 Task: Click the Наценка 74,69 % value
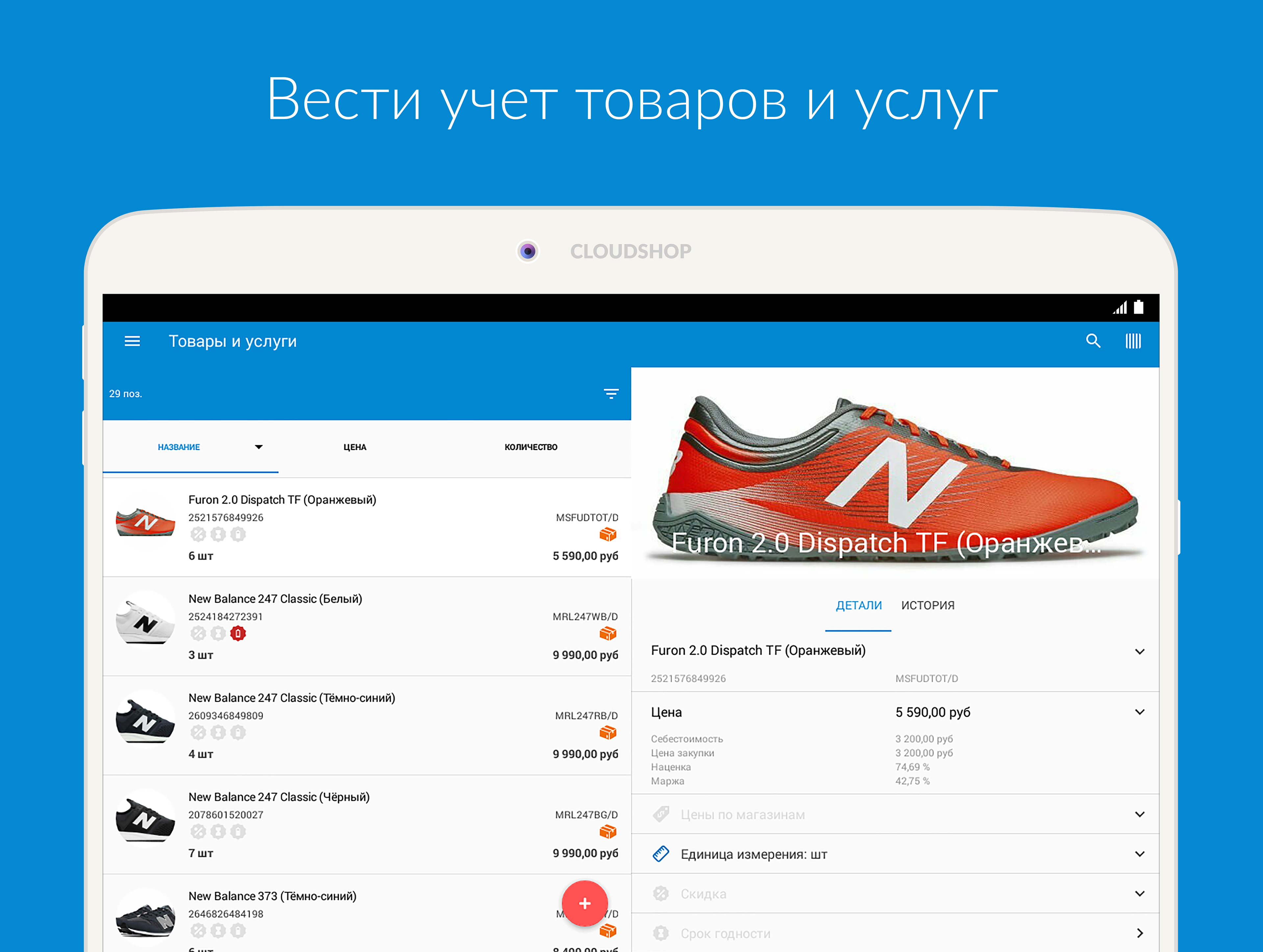point(912,767)
